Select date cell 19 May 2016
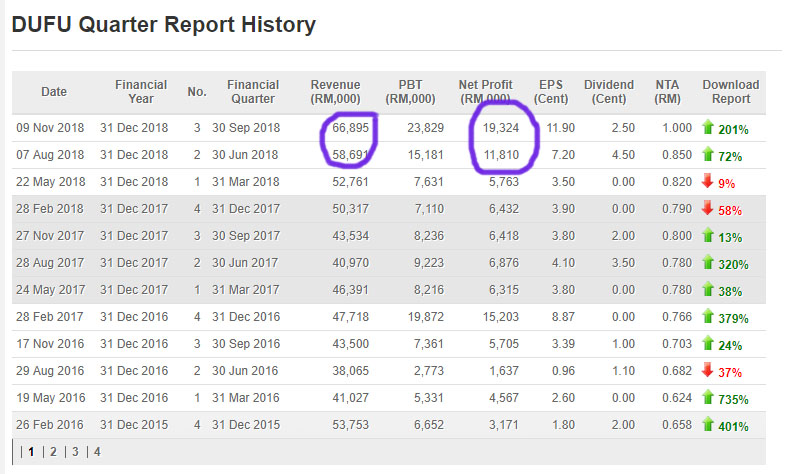785x474 pixels. point(51,398)
